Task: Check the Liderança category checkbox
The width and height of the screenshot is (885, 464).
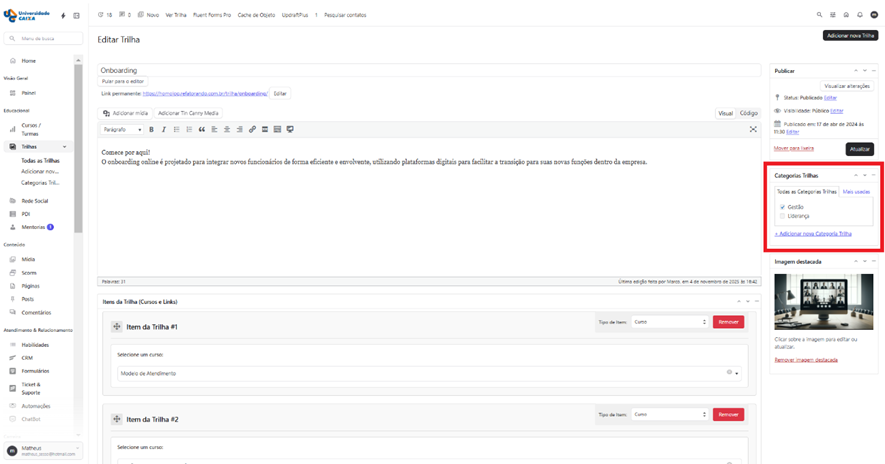Action: (783, 216)
